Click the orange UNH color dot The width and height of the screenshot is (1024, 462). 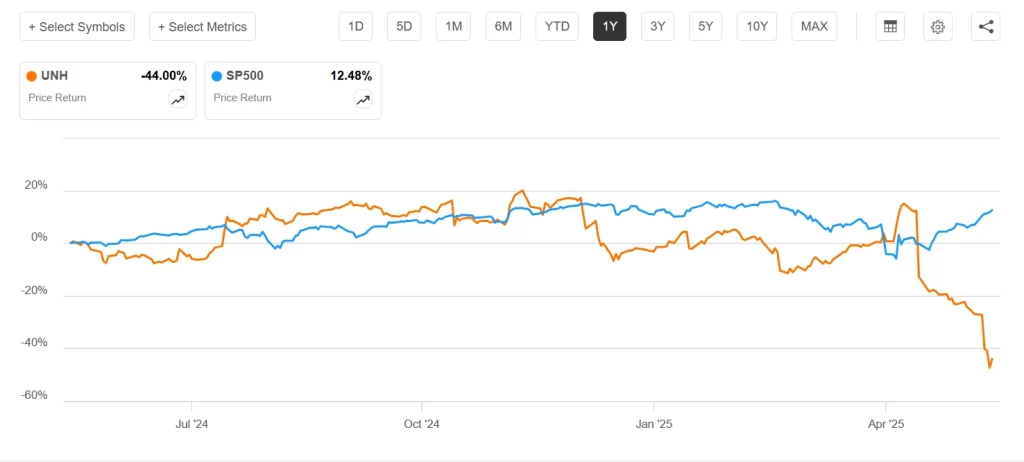coord(31,76)
